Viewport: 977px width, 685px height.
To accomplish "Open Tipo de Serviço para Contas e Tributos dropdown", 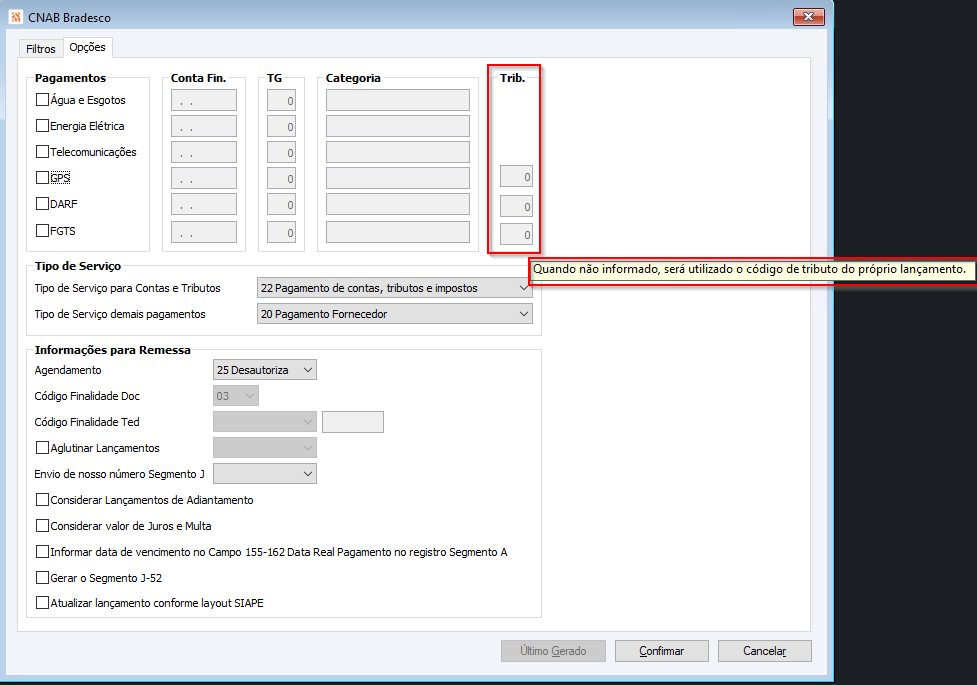I will coord(394,288).
